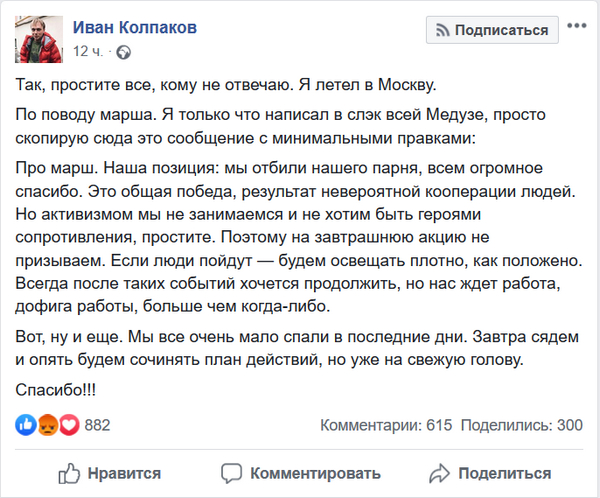Click the blue thumbs-up reaction icon
600x498 pixels.
(x=27, y=425)
